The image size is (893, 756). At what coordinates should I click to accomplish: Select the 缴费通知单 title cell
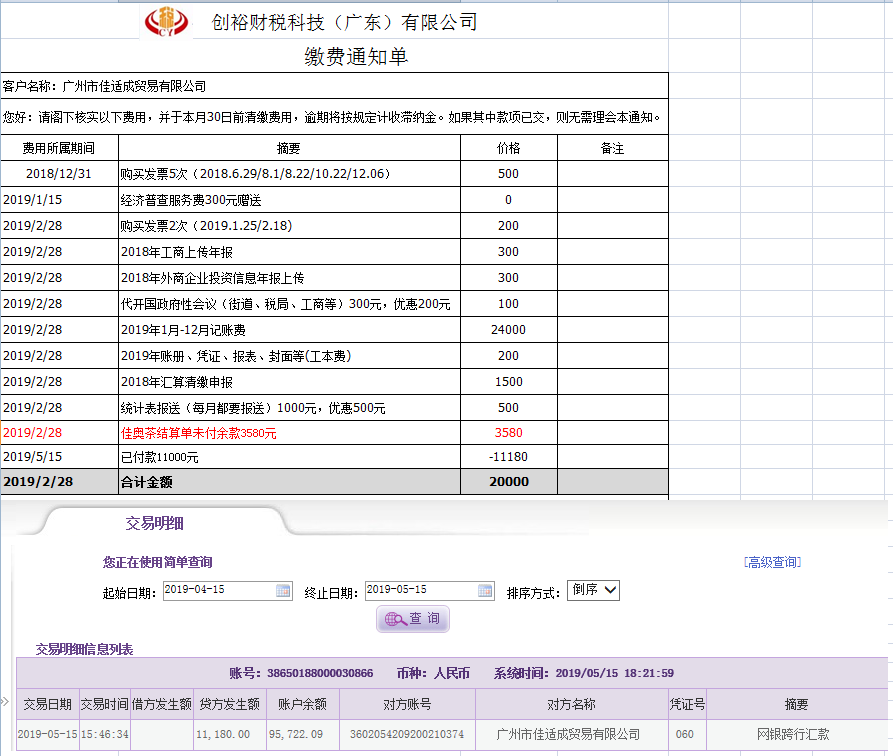(x=356, y=56)
